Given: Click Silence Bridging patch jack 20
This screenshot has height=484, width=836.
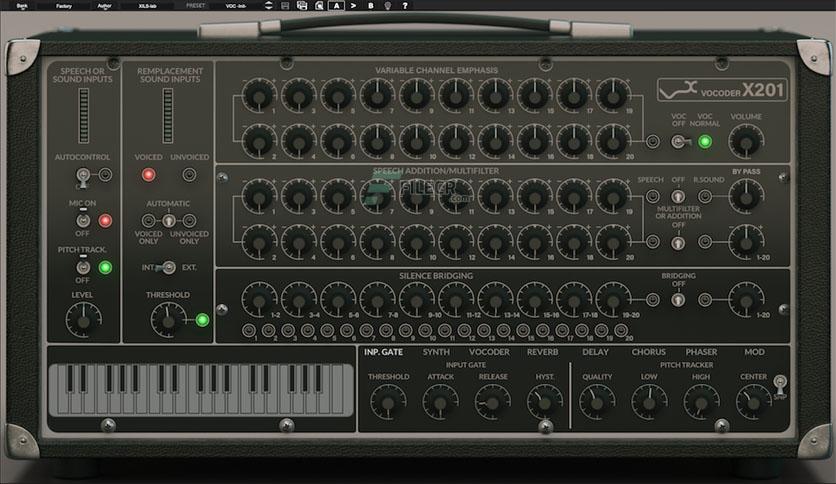Looking at the screenshot, I should (x=621, y=331).
